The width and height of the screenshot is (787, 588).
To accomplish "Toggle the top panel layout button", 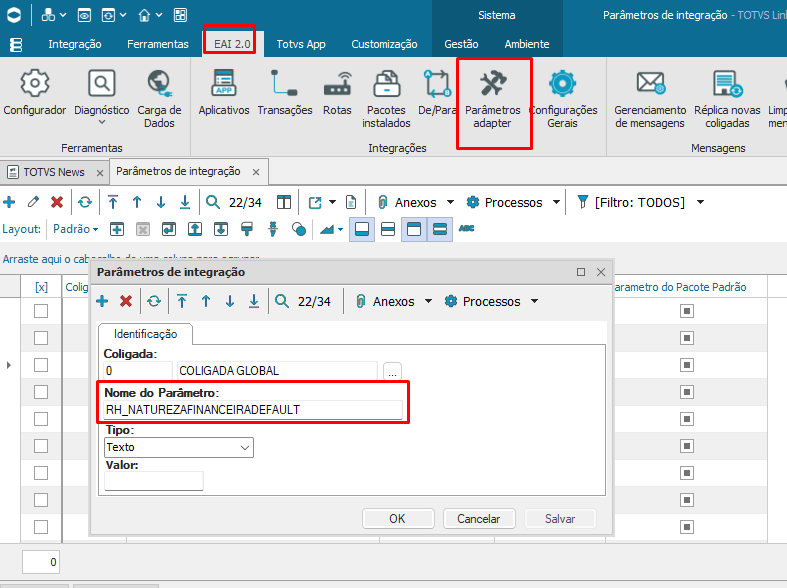I will point(414,229).
